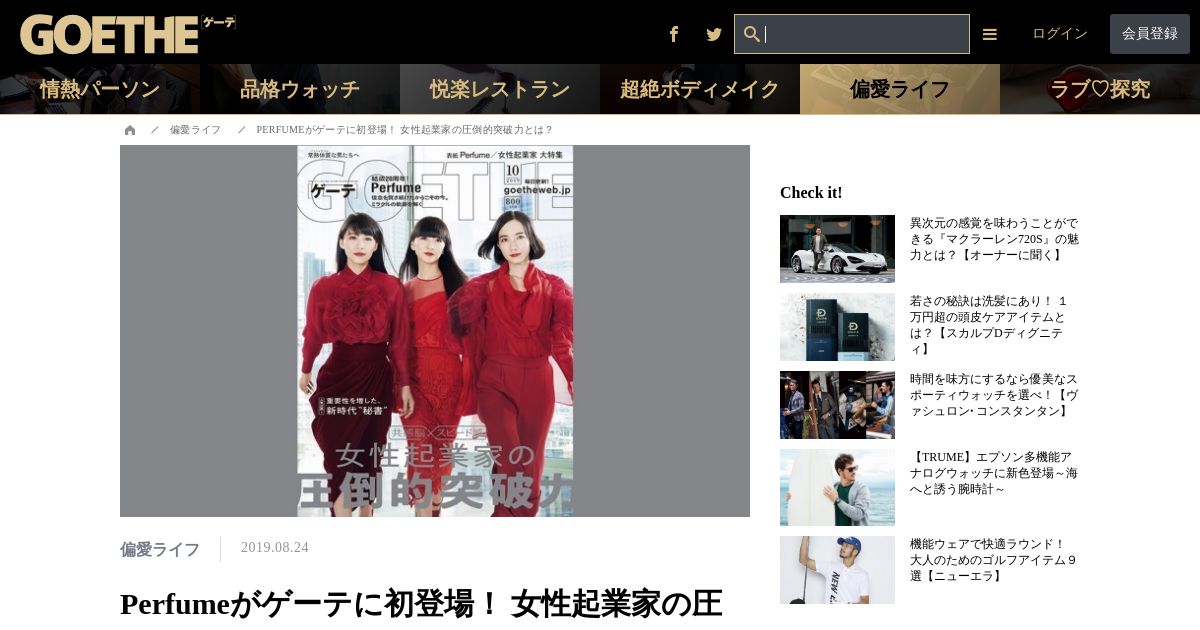Open the 情熱パーソン category tab
The height and width of the screenshot is (630, 1200).
coord(100,89)
